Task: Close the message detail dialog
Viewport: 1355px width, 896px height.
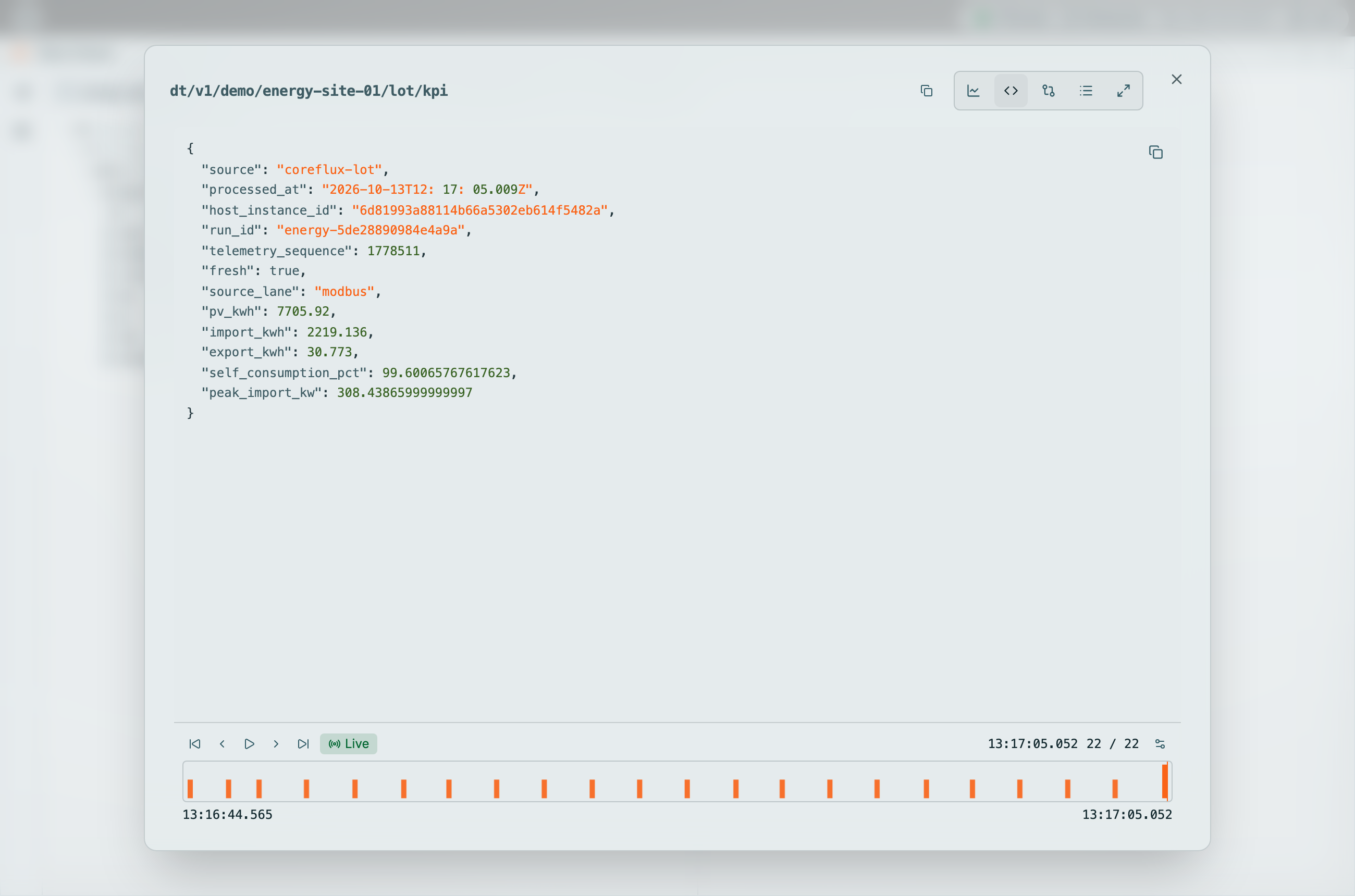Action: click(1176, 79)
